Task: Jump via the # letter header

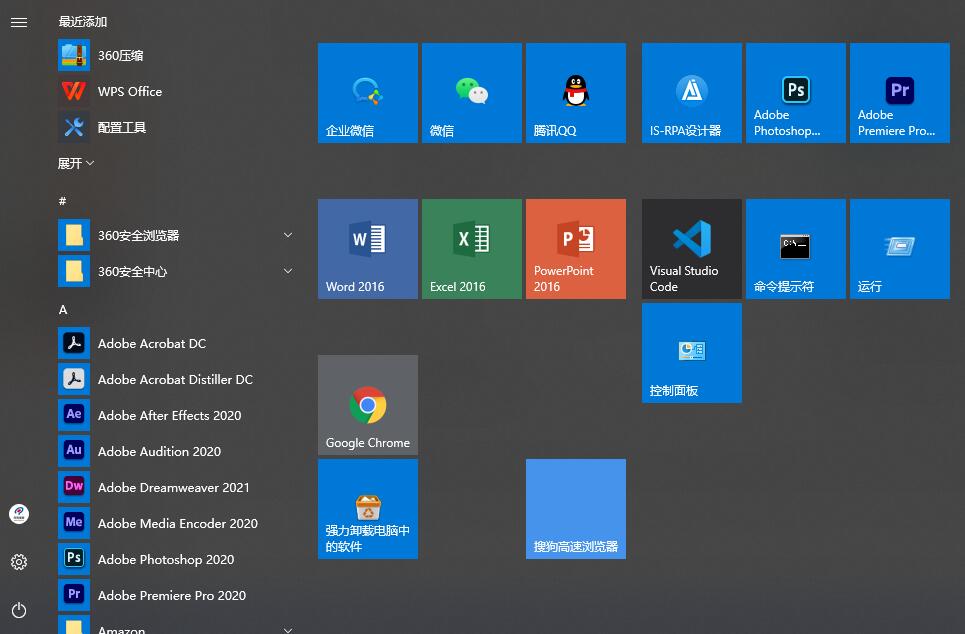Action: [x=62, y=201]
